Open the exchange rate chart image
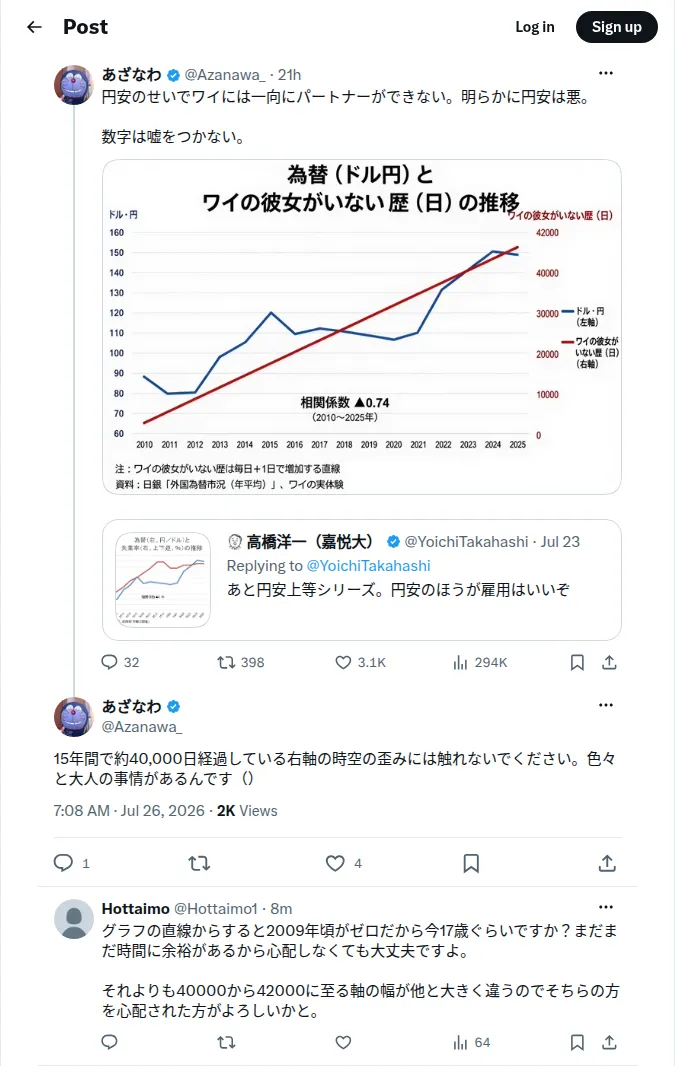This screenshot has height=1066, width=675. [362, 327]
